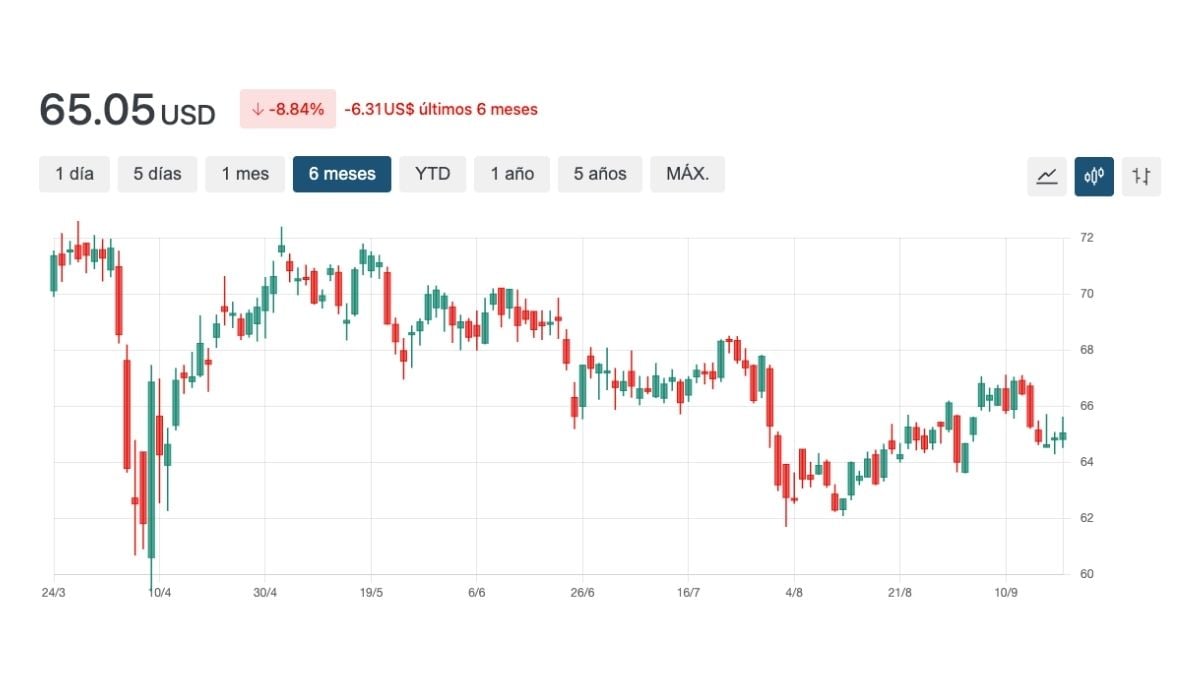Select the 5 años time range
This screenshot has height=675, width=1200.
(x=600, y=174)
